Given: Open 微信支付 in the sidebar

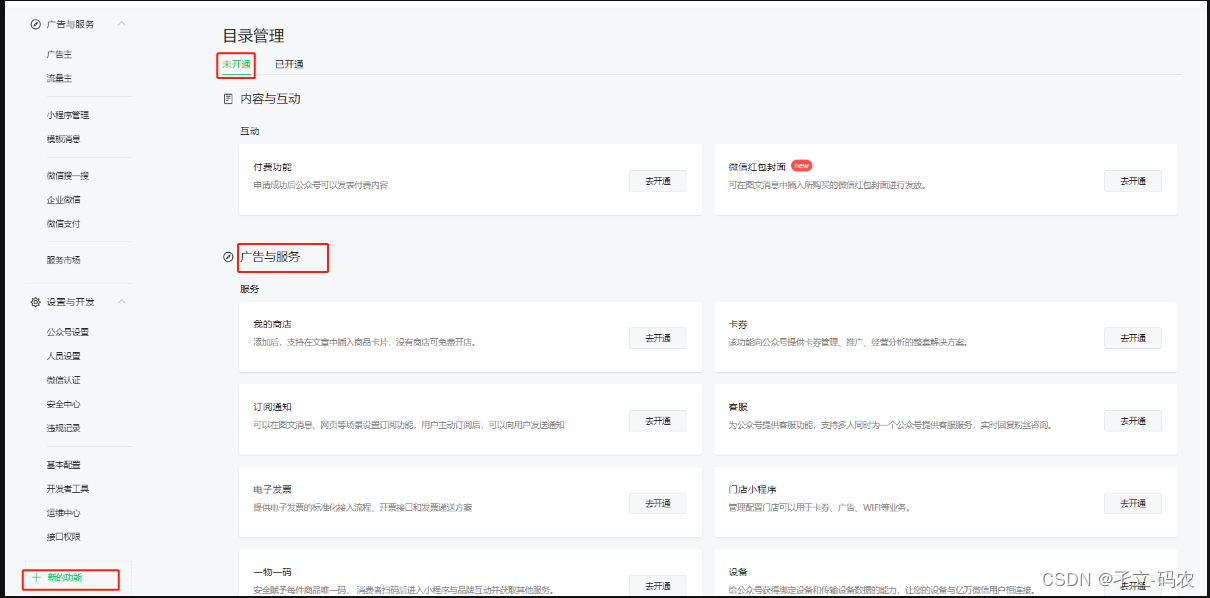Looking at the screenshot, I should pos(63,224).
